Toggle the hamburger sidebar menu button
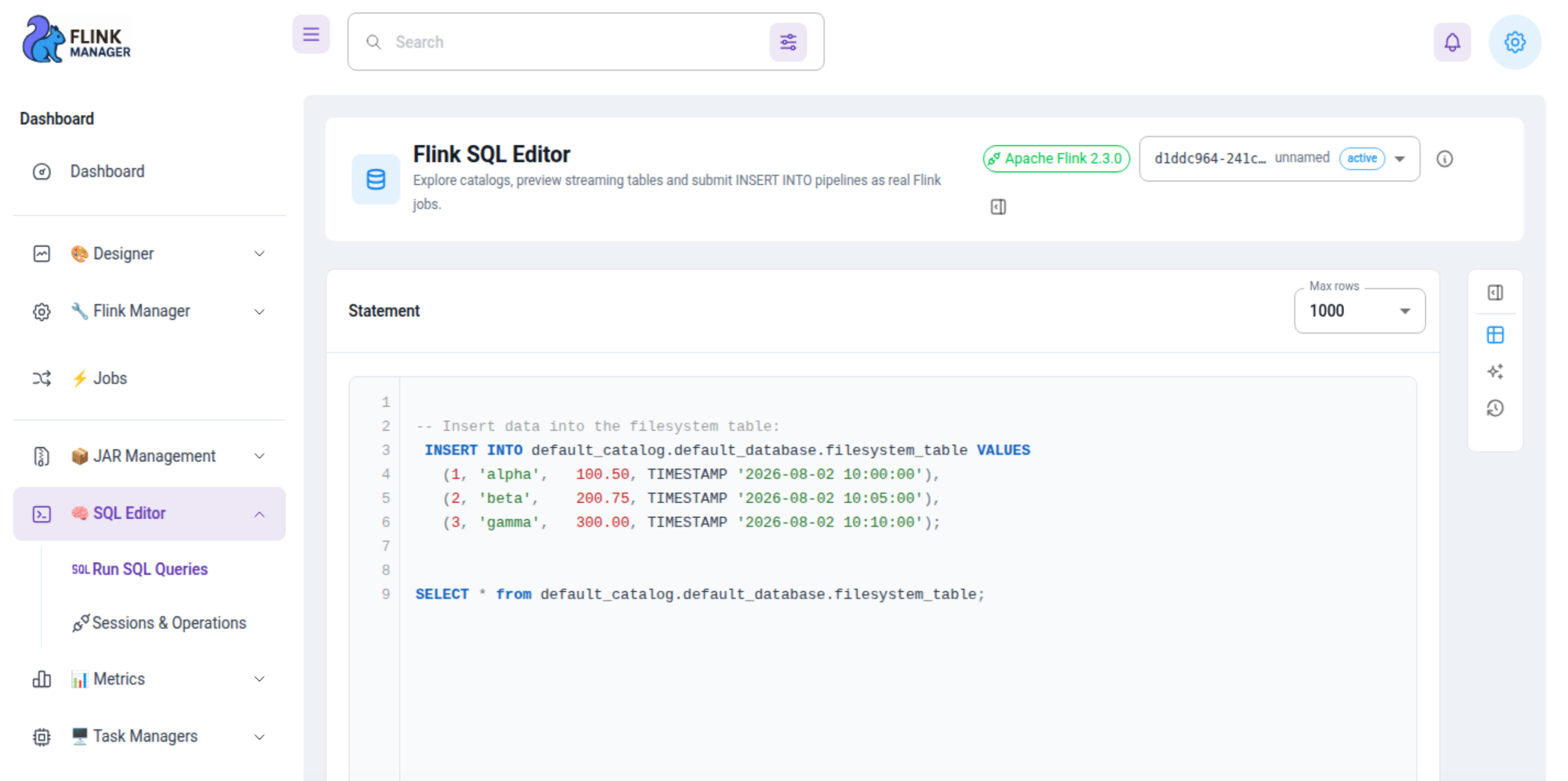The height and width of the screenshot is (781, 1568). (311, 35)
